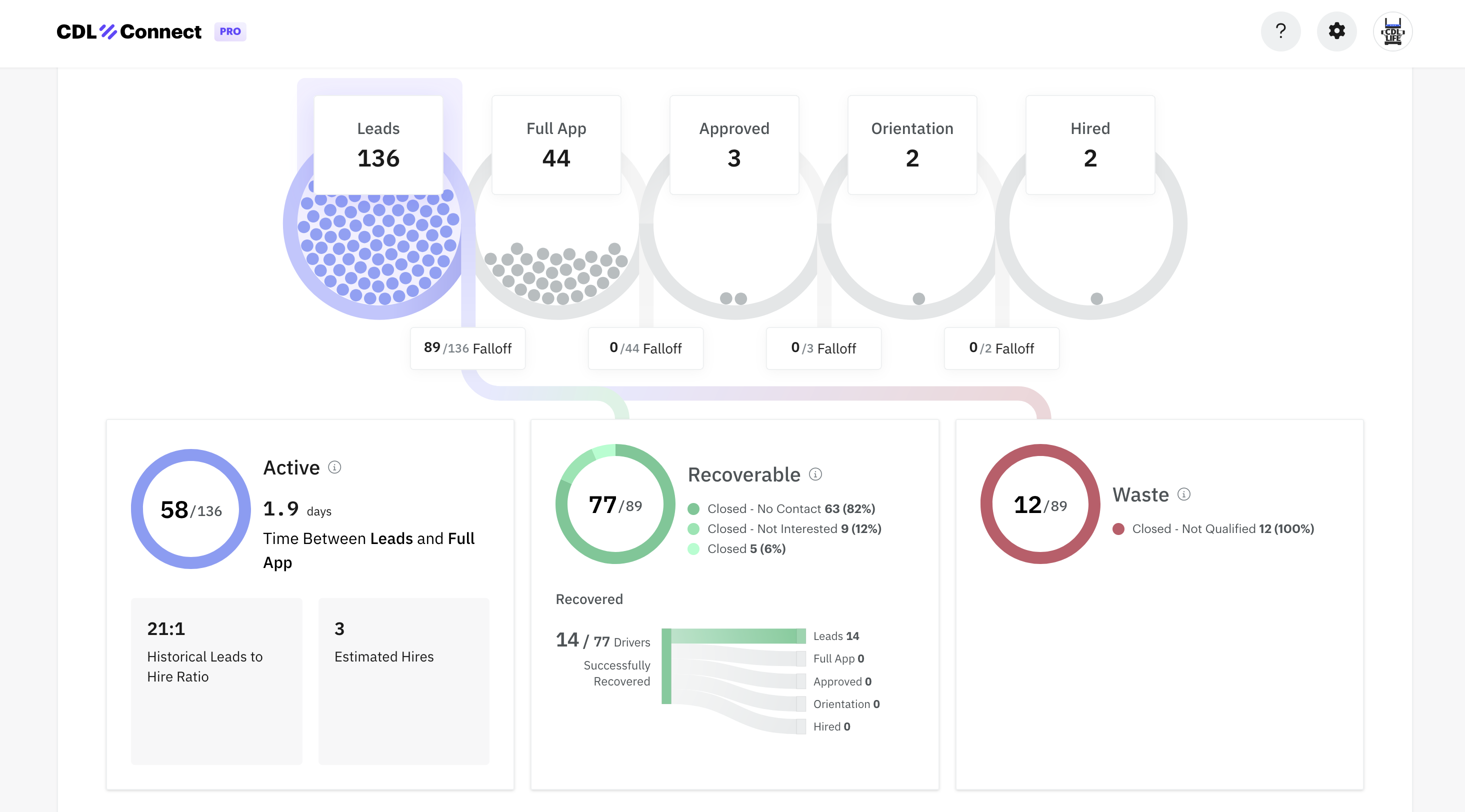Click the Closed - No Contact legend dot
1465x812 pixels.
[693, 509]
